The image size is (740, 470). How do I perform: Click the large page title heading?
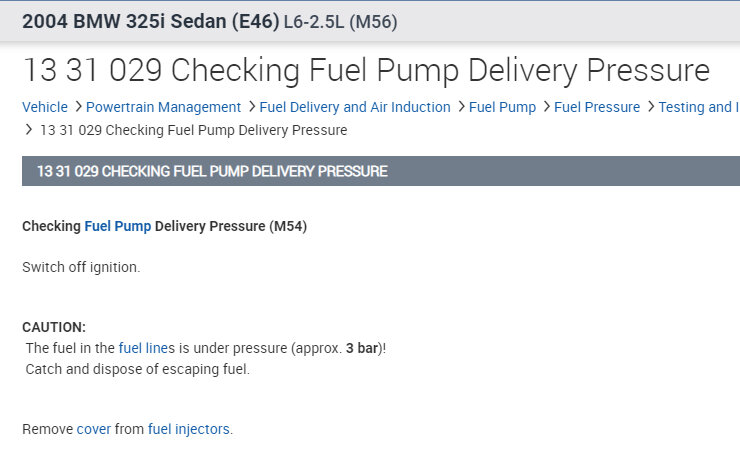(366, 71)
